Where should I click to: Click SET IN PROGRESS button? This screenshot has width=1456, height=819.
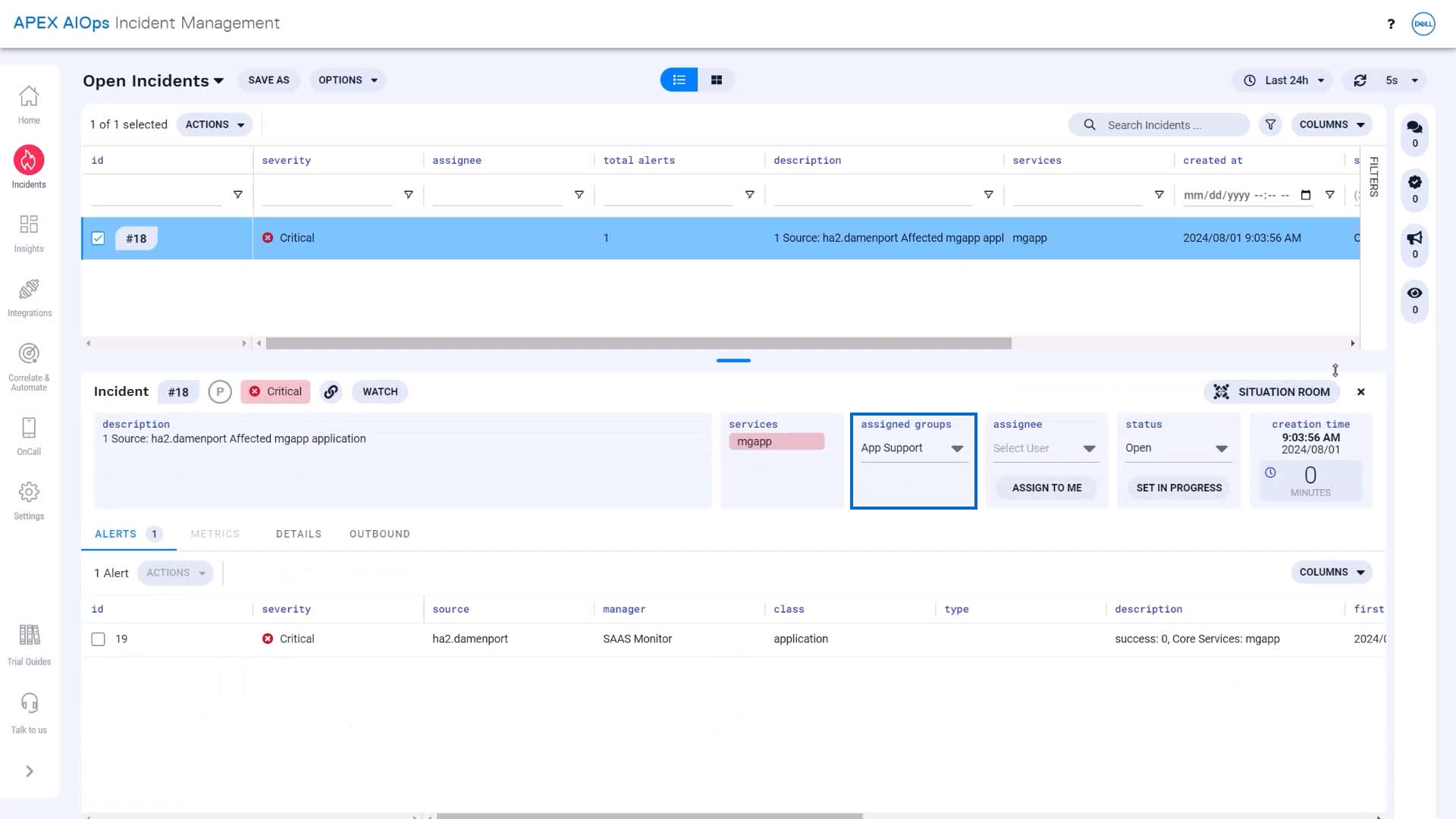[x=1179, y=488]
